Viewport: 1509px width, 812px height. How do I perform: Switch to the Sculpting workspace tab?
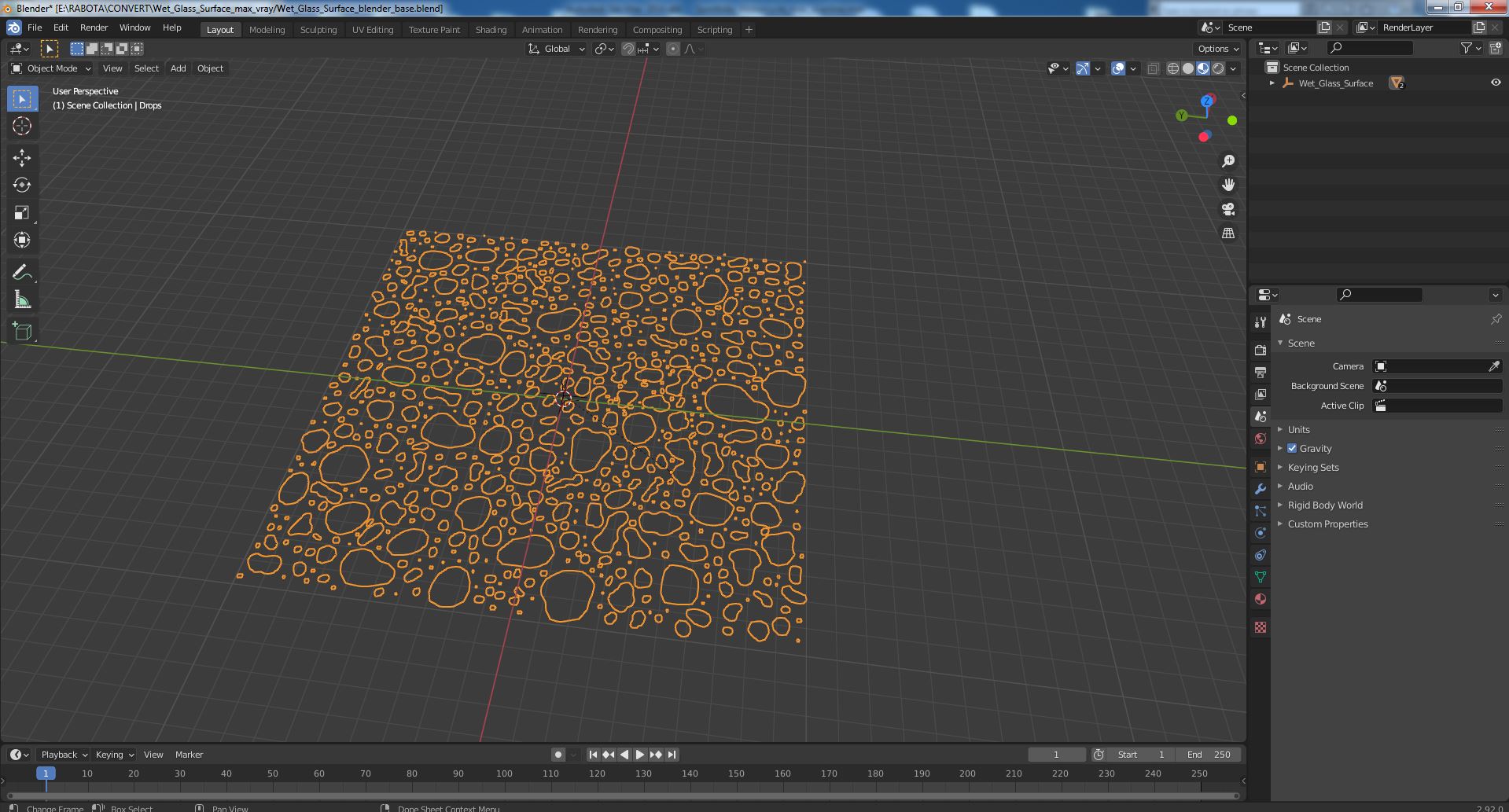tap(318, 29)
